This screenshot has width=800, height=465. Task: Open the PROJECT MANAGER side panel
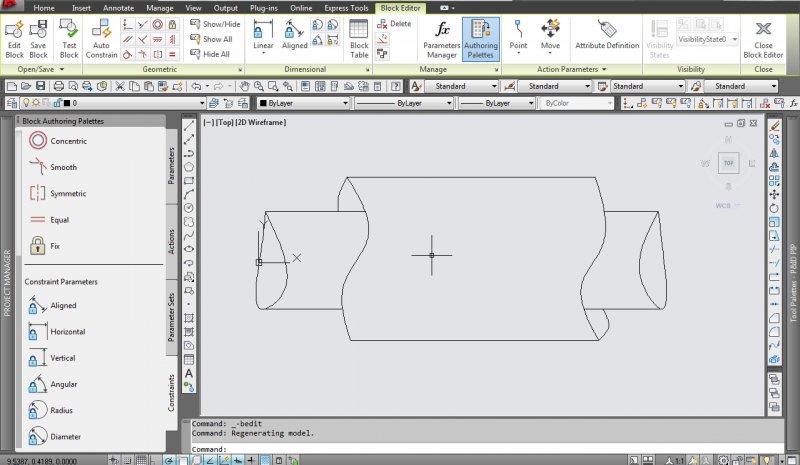point(7,282)
